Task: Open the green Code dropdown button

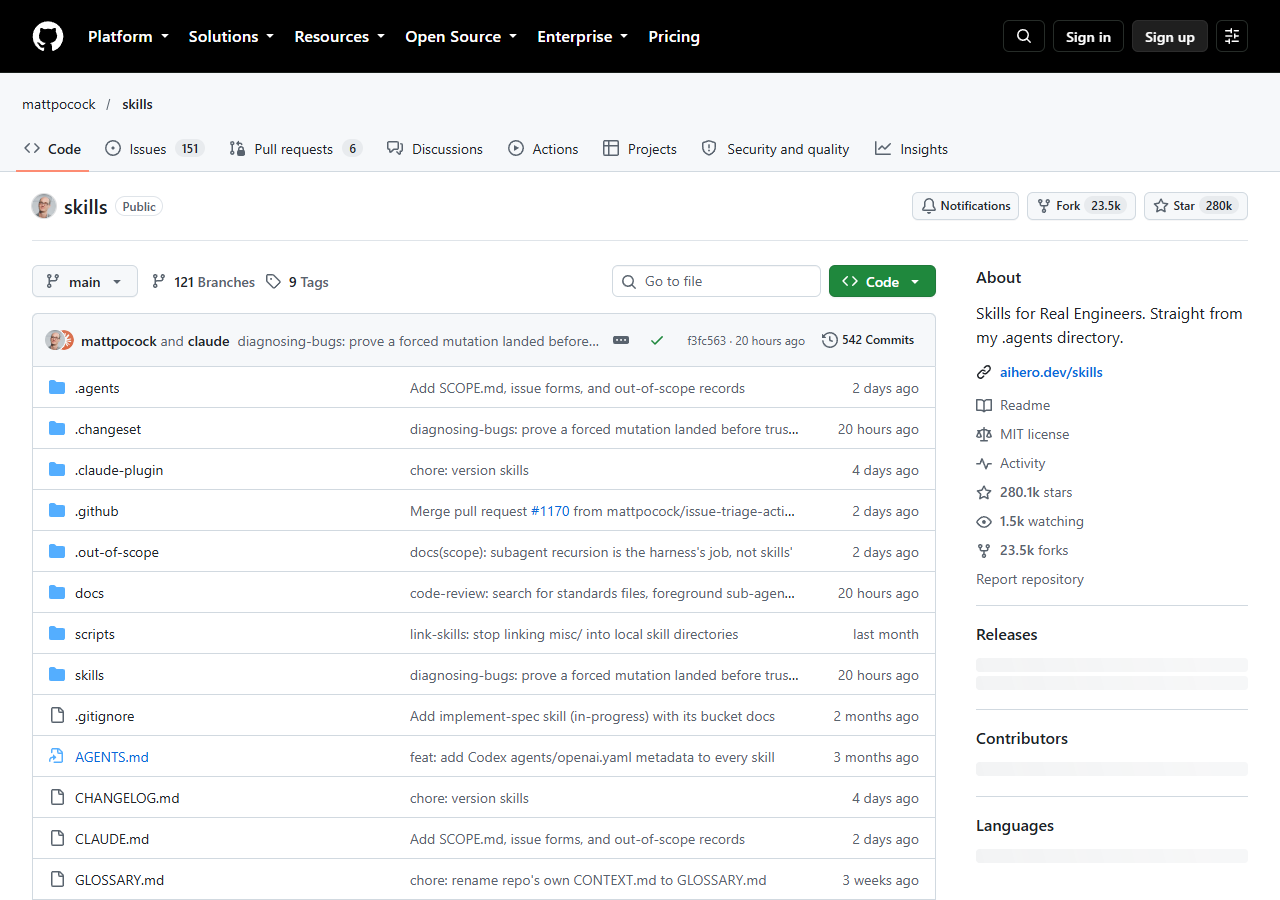Action: click(882, 282)
